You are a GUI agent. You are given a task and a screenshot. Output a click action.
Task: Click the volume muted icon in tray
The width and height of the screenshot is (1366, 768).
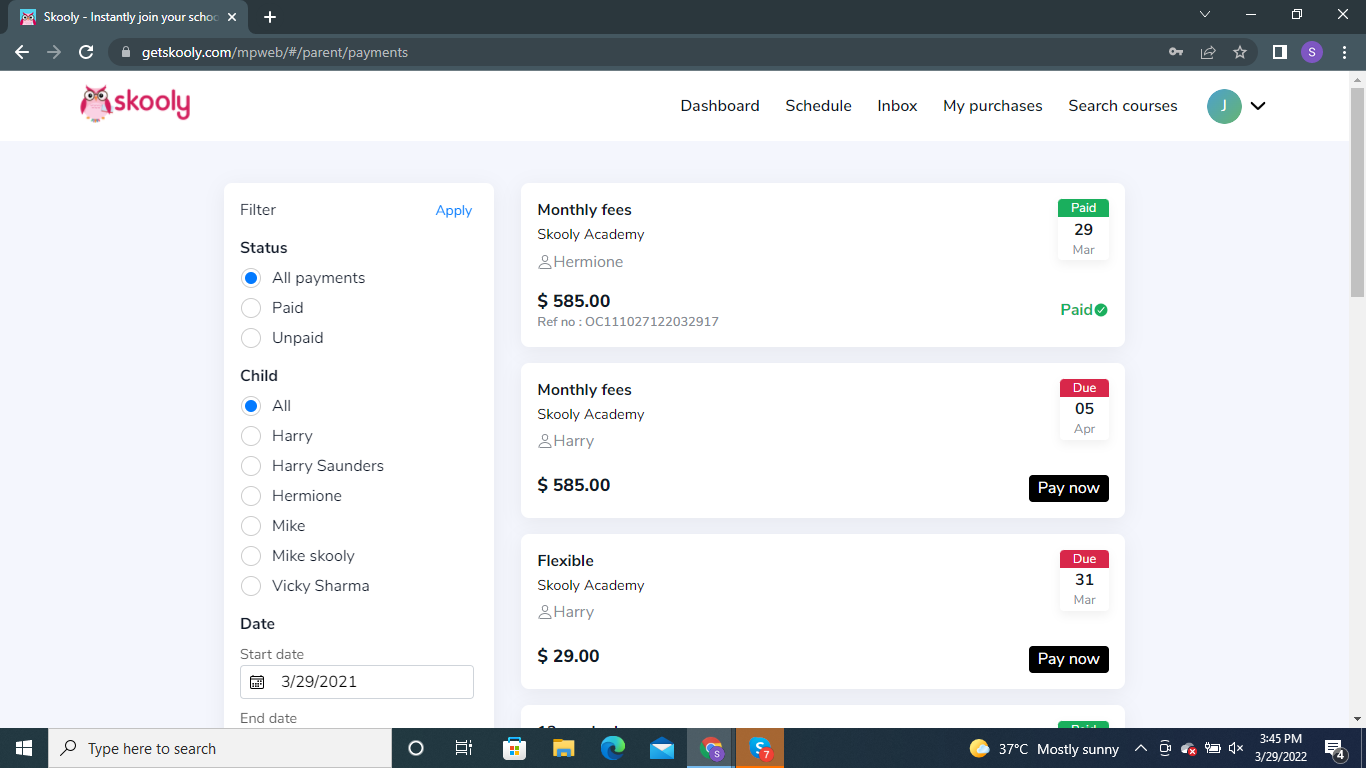pyautogui.click(x=1236, y=748)
